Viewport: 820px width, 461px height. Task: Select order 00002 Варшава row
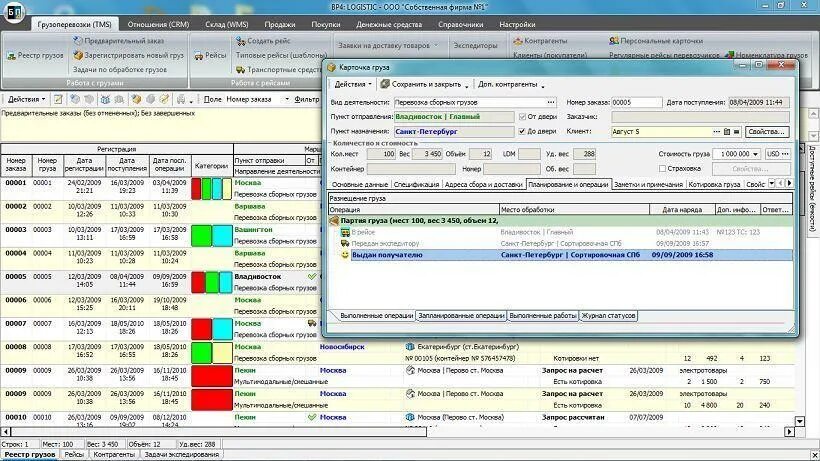pos(160,212)
